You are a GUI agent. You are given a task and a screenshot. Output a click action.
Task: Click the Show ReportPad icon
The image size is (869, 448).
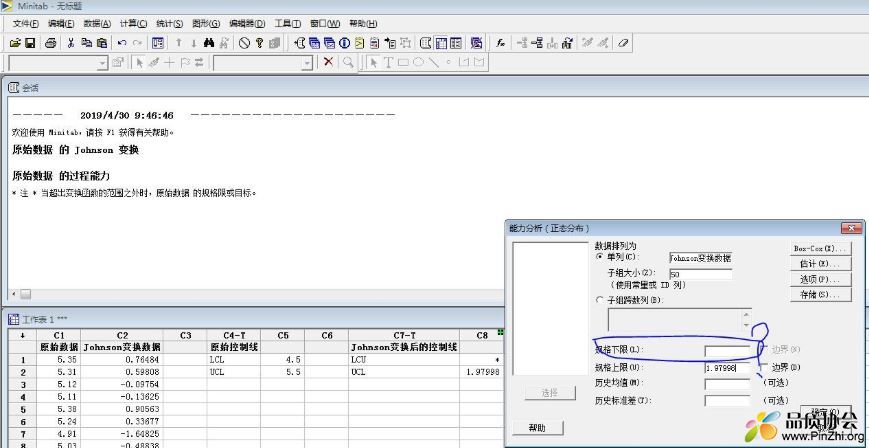[375, 43]
